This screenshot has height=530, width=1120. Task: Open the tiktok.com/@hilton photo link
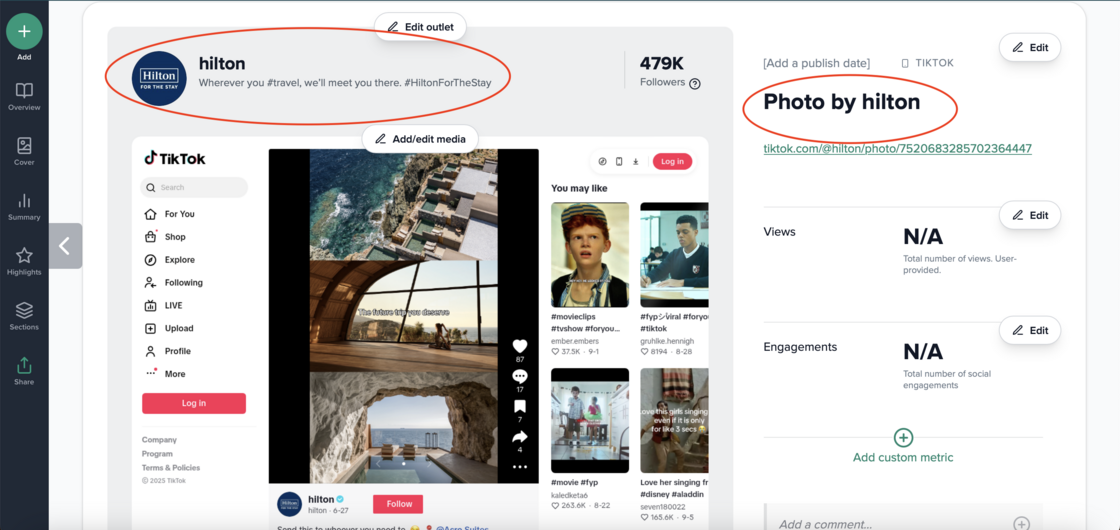[897, 149]
